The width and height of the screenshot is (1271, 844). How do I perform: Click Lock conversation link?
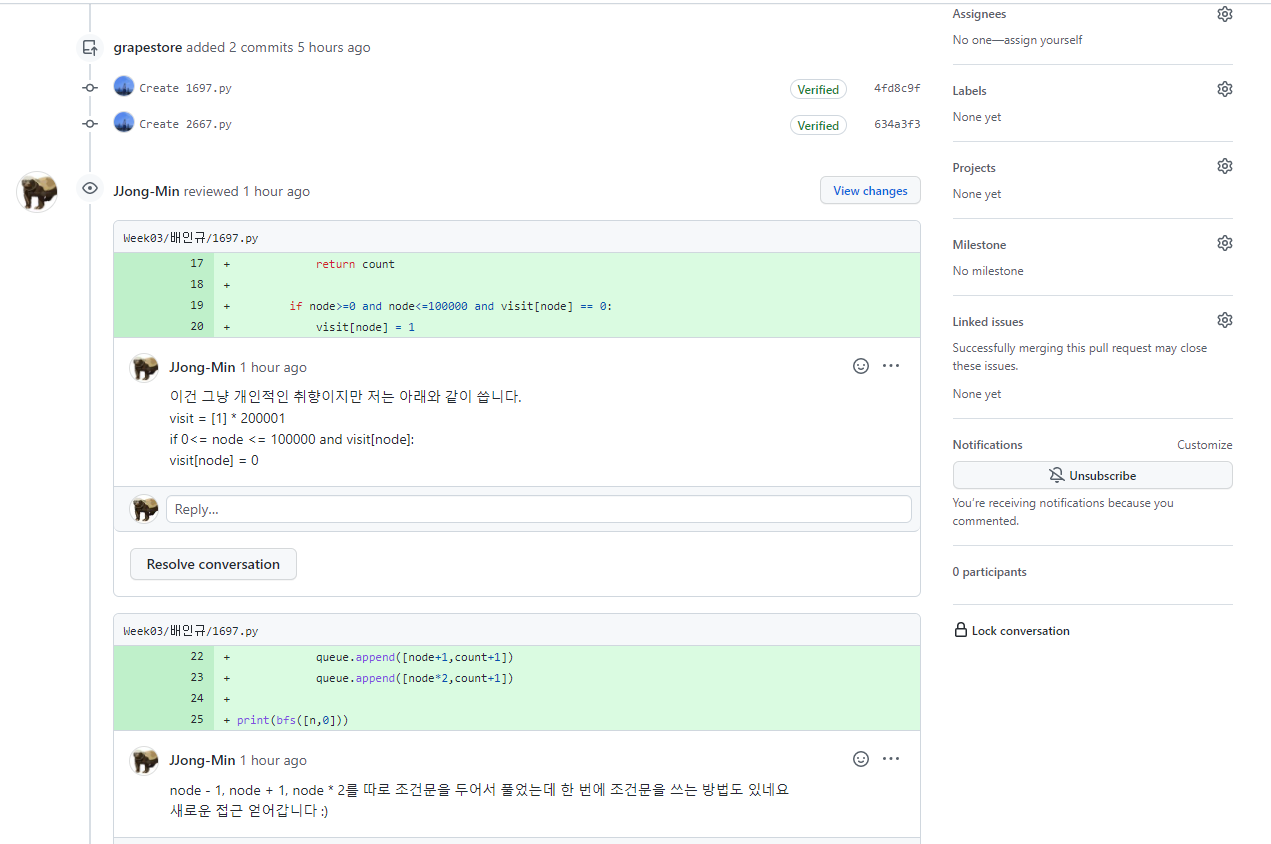tap(1020, 631)
